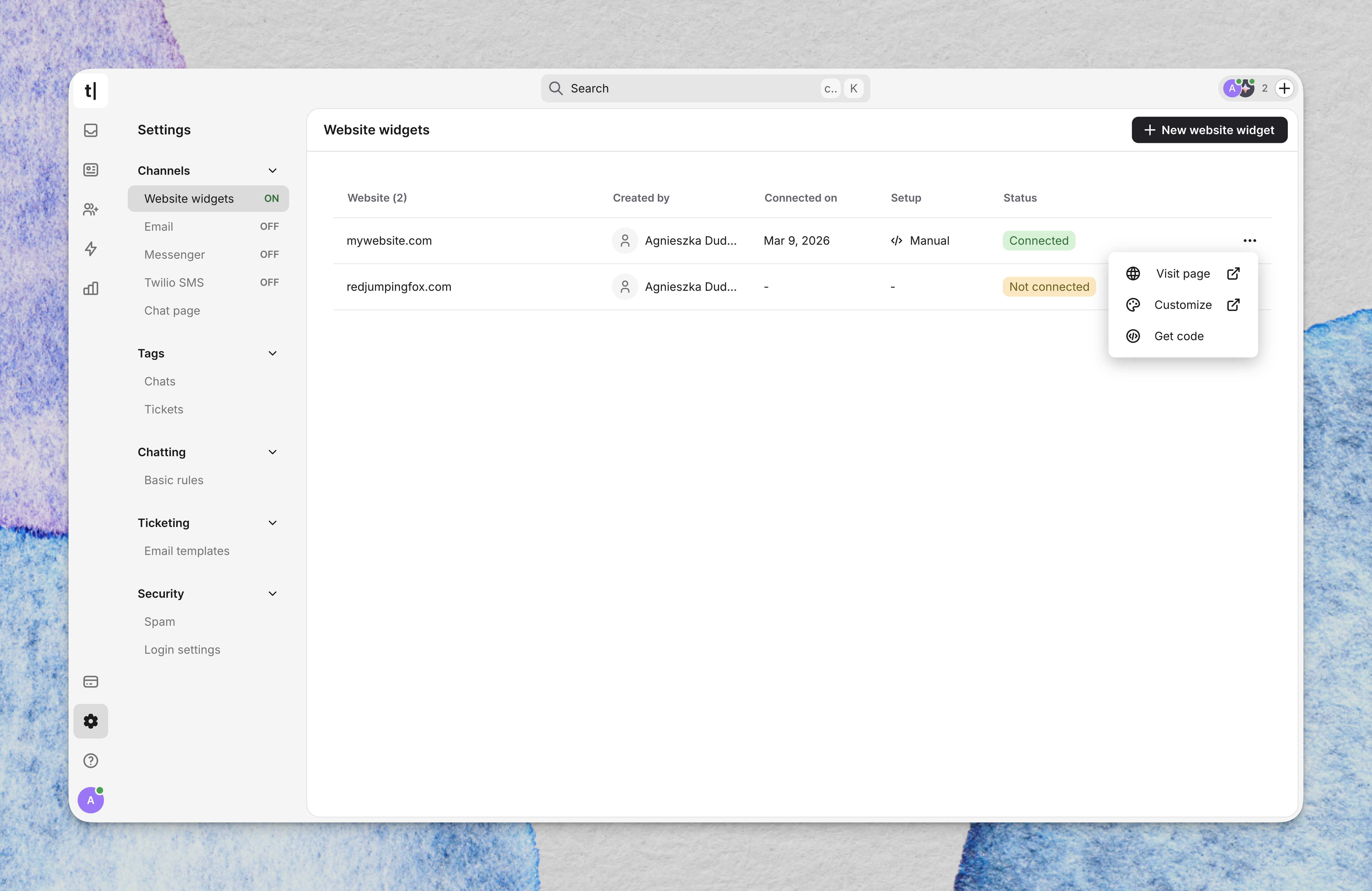Open Spam settings under Security

tap(208, 622)
